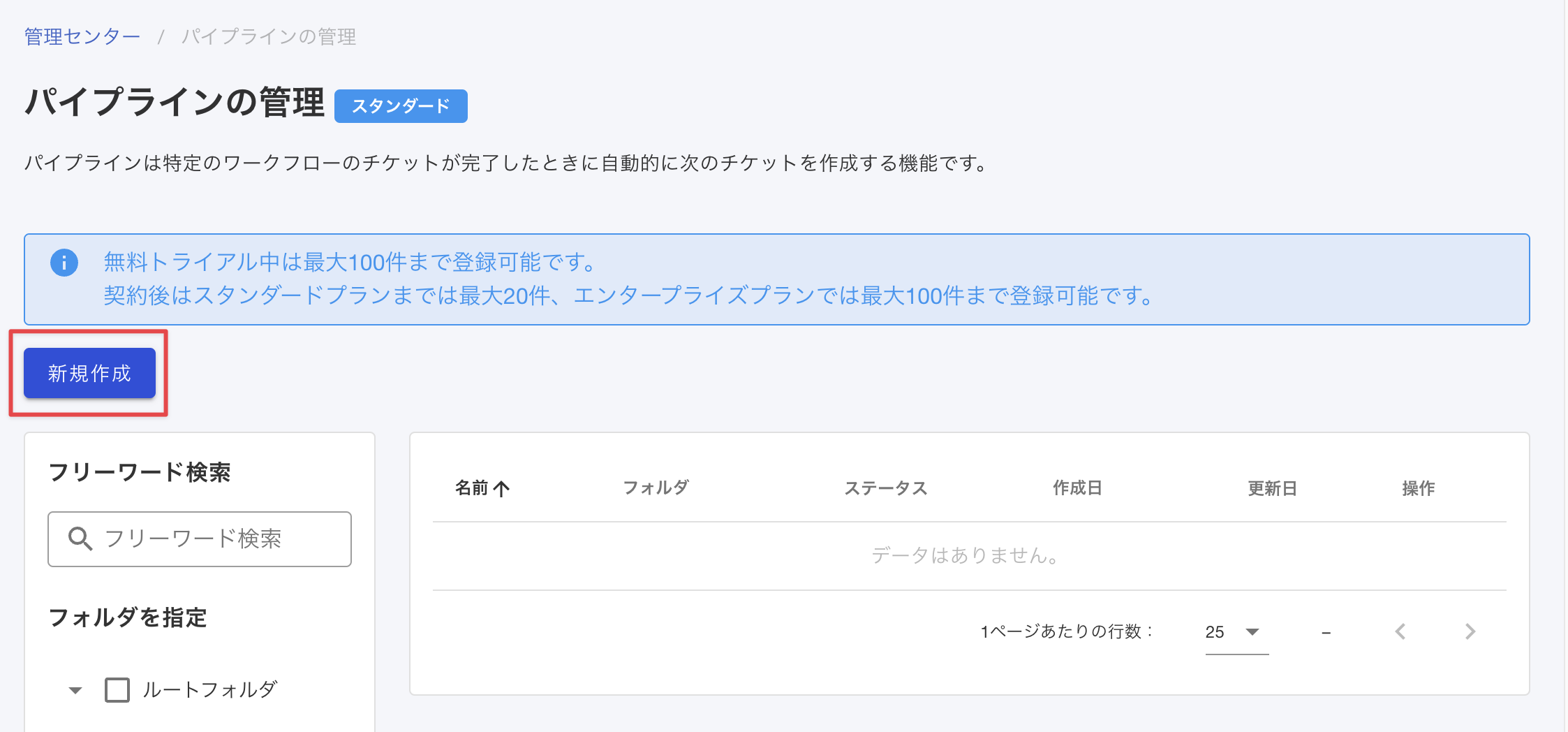Click the 無料トライアル中は最大100件 notice text
This screenshot has height=732, width=1568.
[352, 263]
